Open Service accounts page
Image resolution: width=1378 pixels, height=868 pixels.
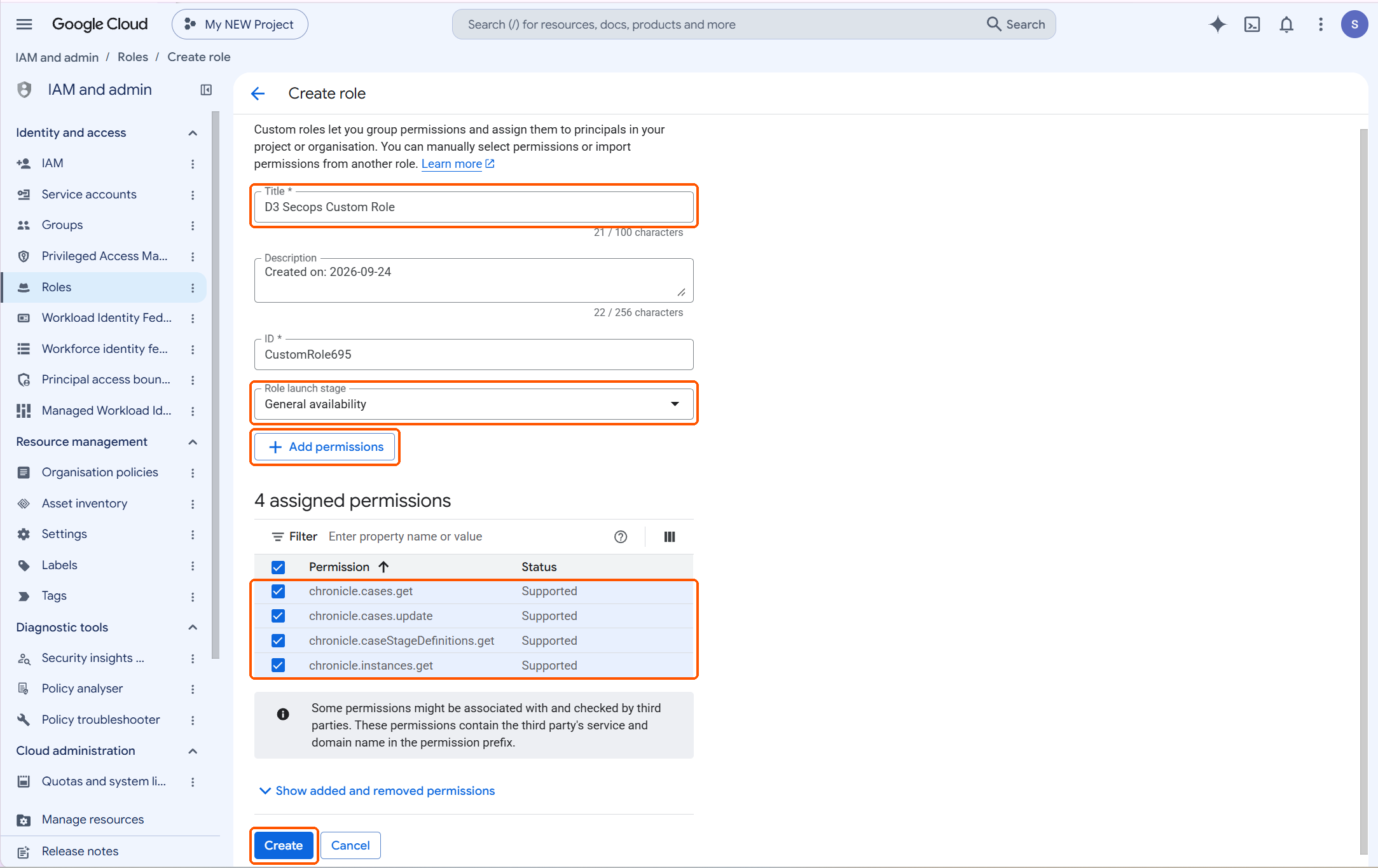(89, 195)
